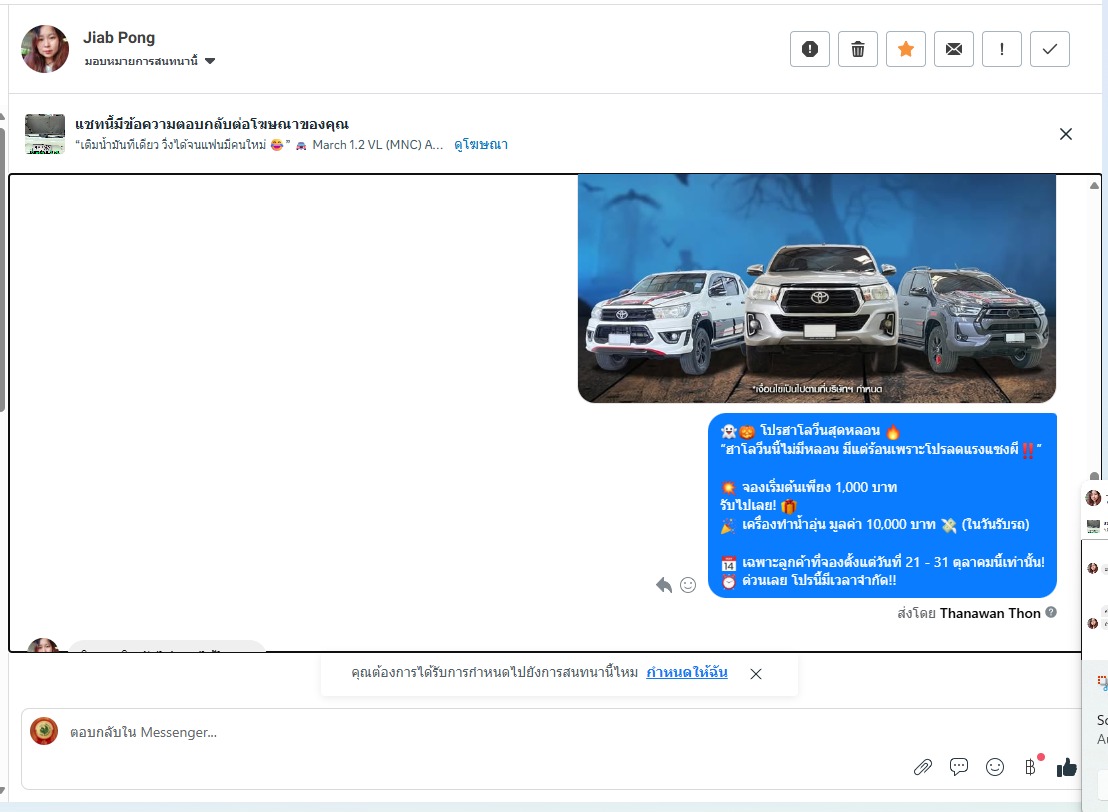Delete the conversation using trash icon
The width and height of the screenshot is (1108, 812).
pyautogui.click(x=858, y=49)
